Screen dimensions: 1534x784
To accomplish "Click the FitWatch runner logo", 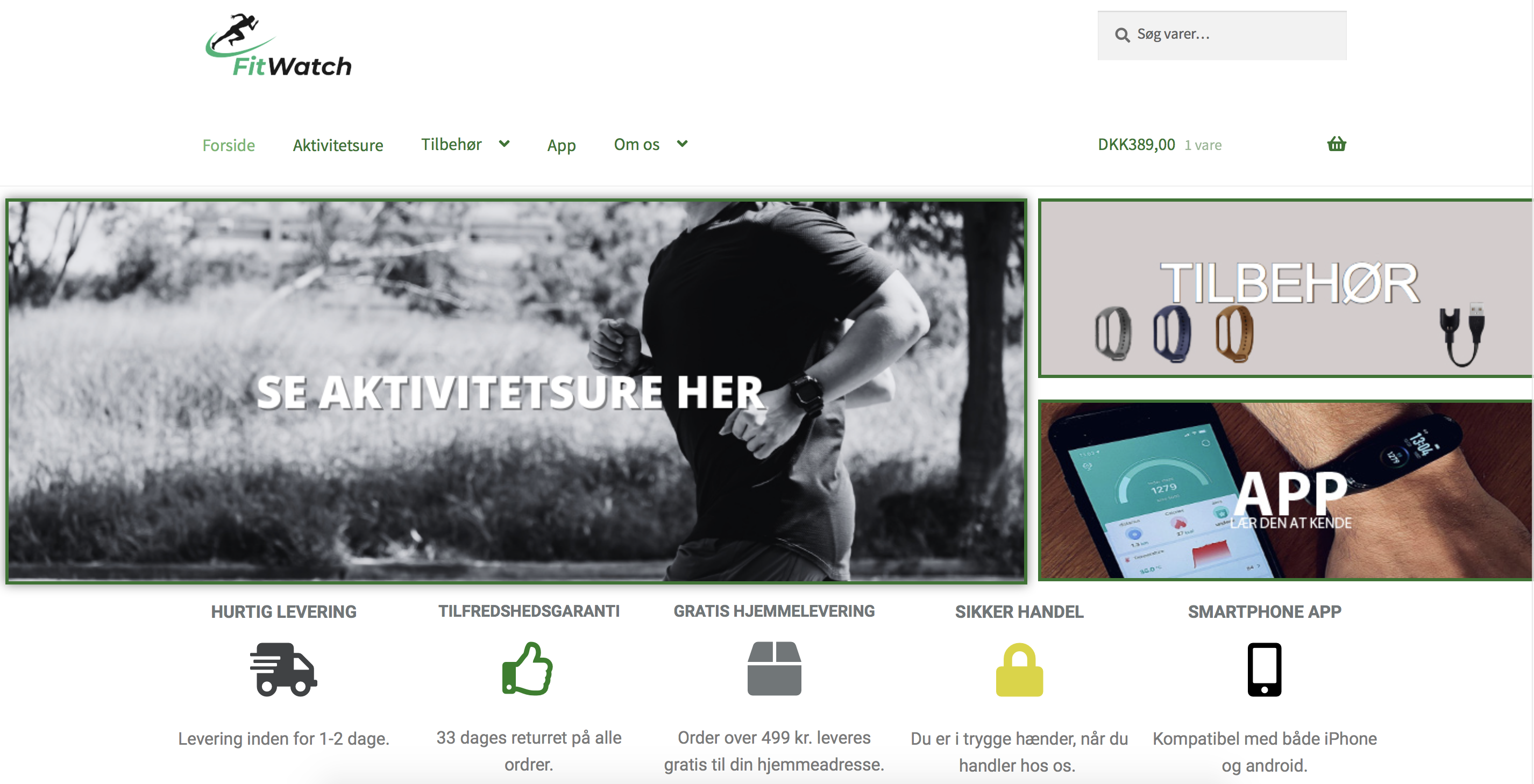I will (279, 46).
